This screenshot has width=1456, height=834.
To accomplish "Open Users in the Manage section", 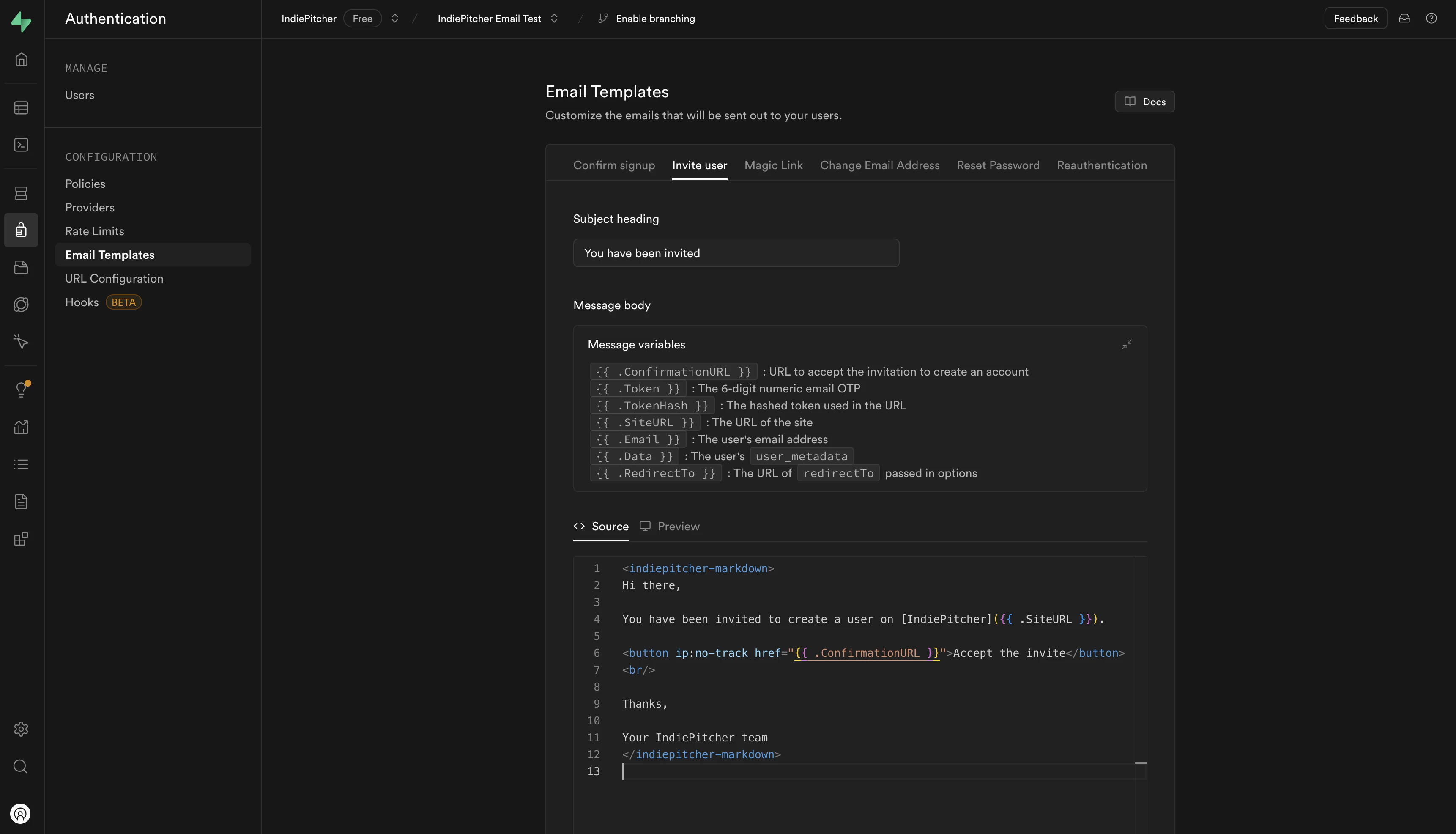I will [x=79, y=94].
